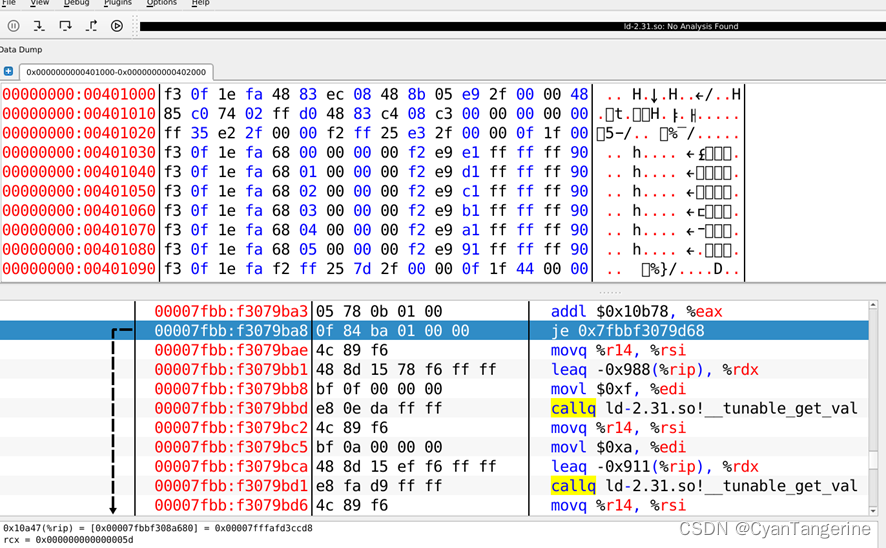Run the debugged program

coord(117,25)
